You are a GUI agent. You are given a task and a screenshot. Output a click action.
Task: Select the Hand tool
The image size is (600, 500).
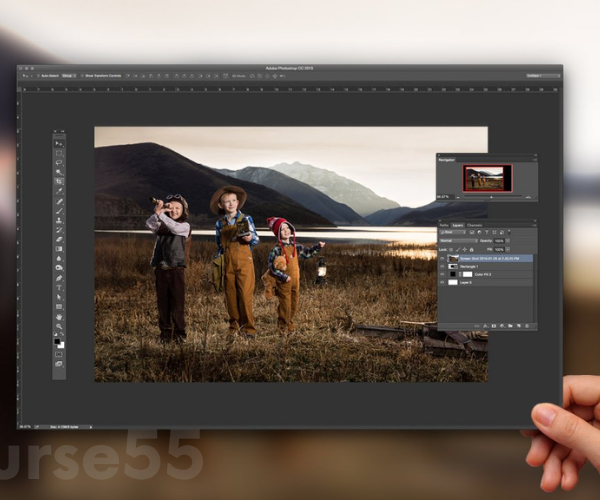click(x=59, y=317)
